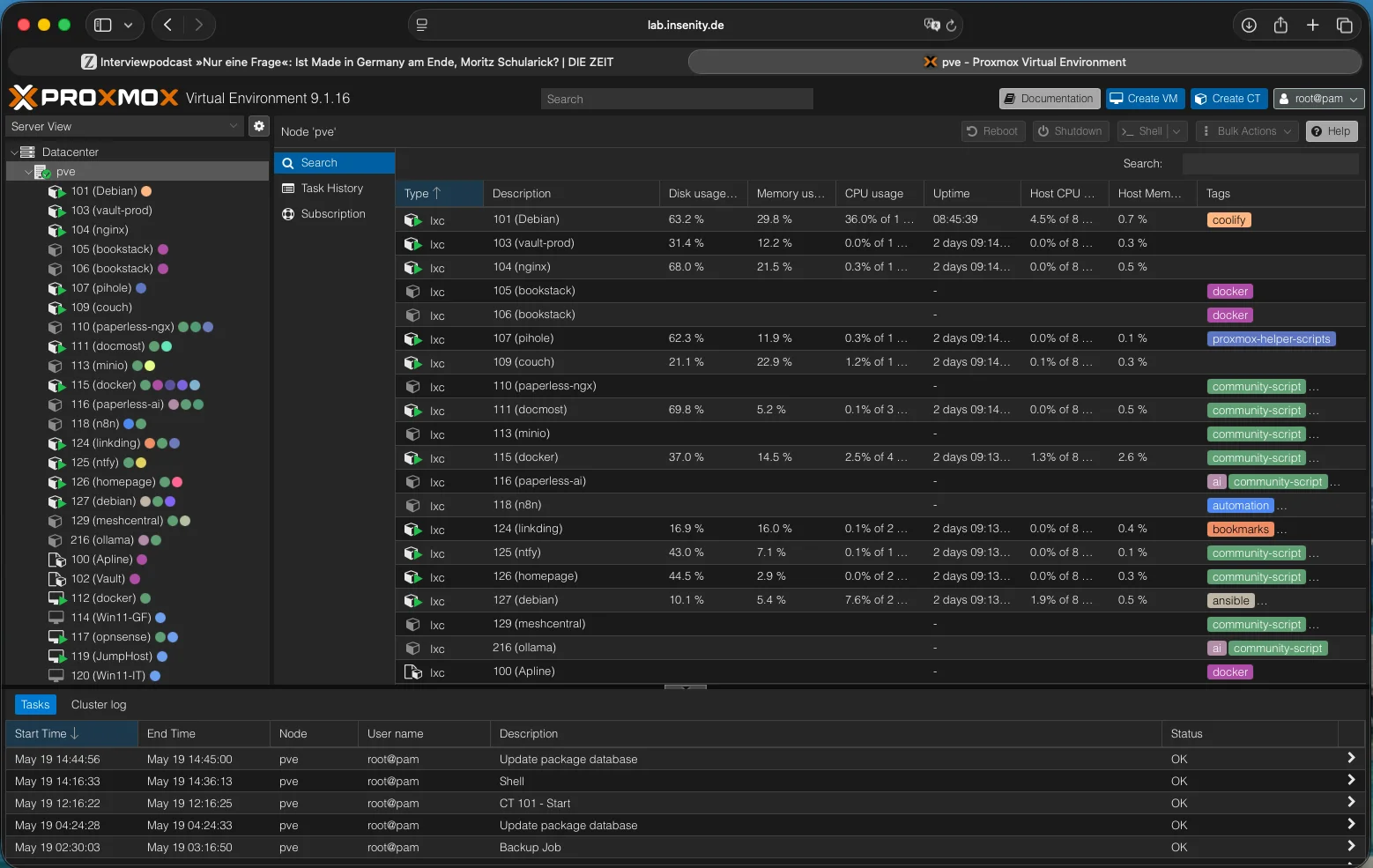The width and height of the screenshot is (1373, 868).
Task: Click the Task History list icon
Action: [288, 189]
